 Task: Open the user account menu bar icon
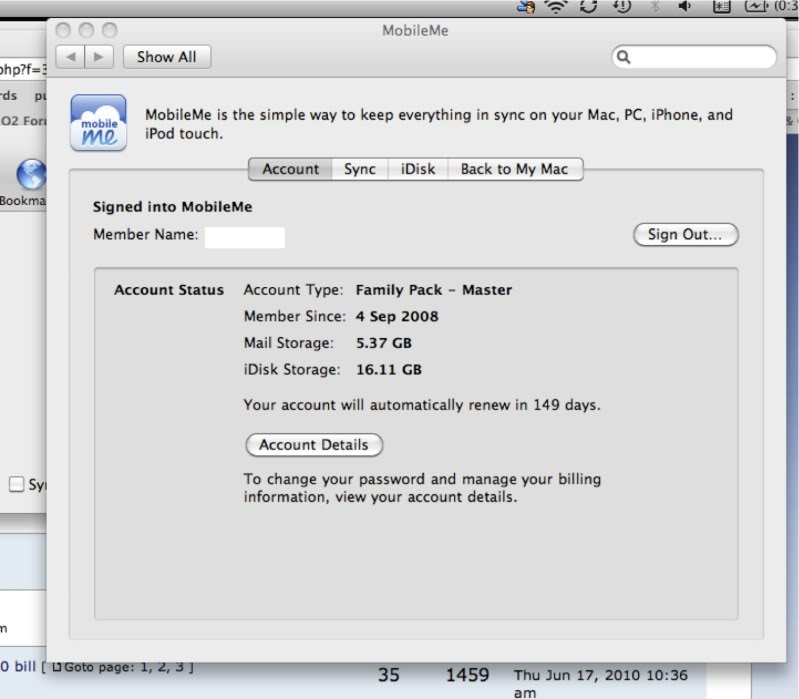pos(526,7)
